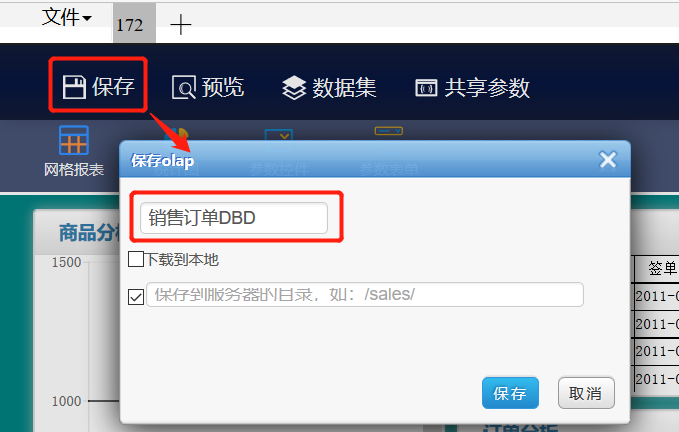The width and height of the screenshot is (679, 432).
Task: Select the 网格报表 grid report icon
Action: [x=74, y=140]
